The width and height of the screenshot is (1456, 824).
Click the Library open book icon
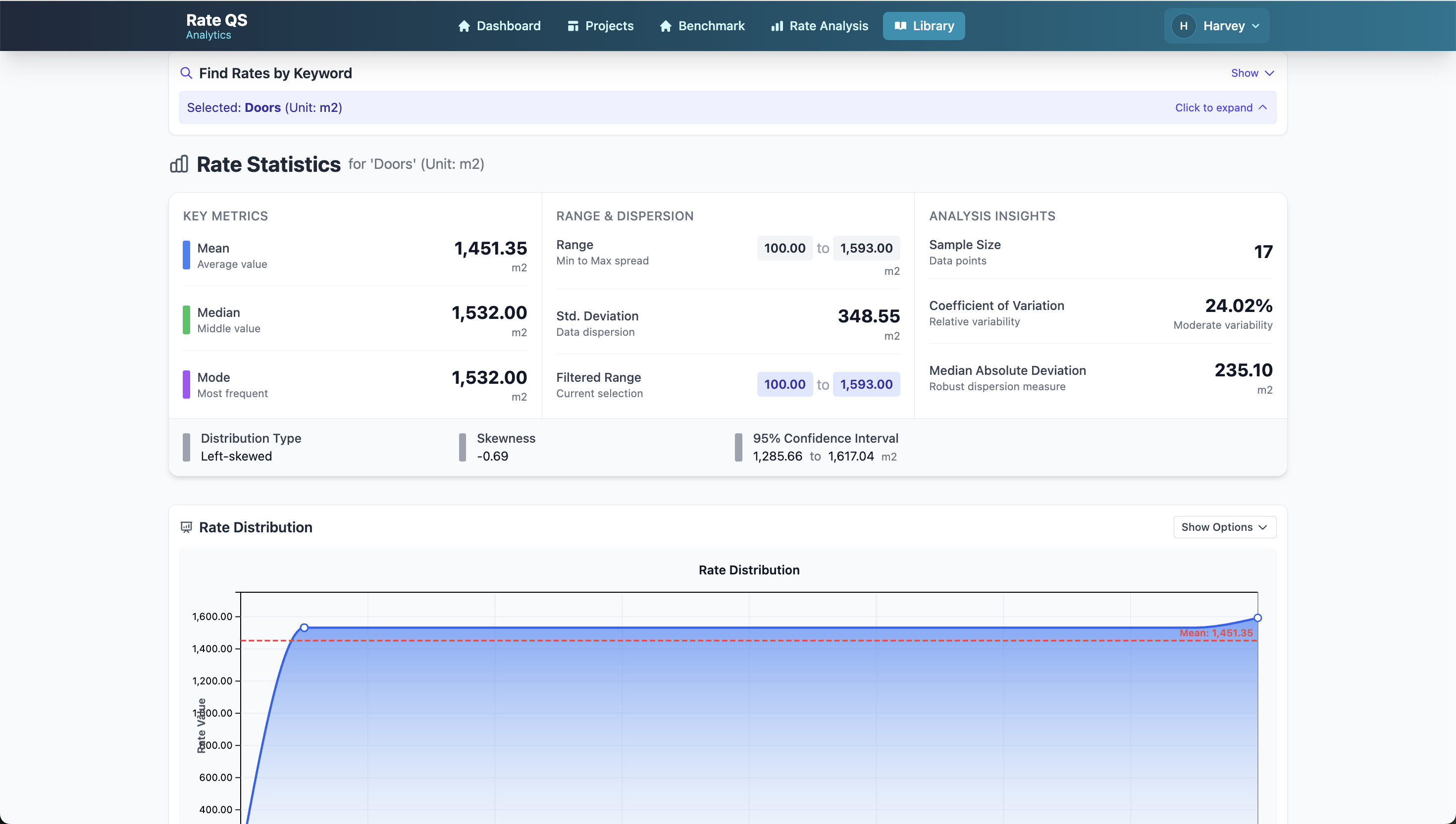(900, 26)
